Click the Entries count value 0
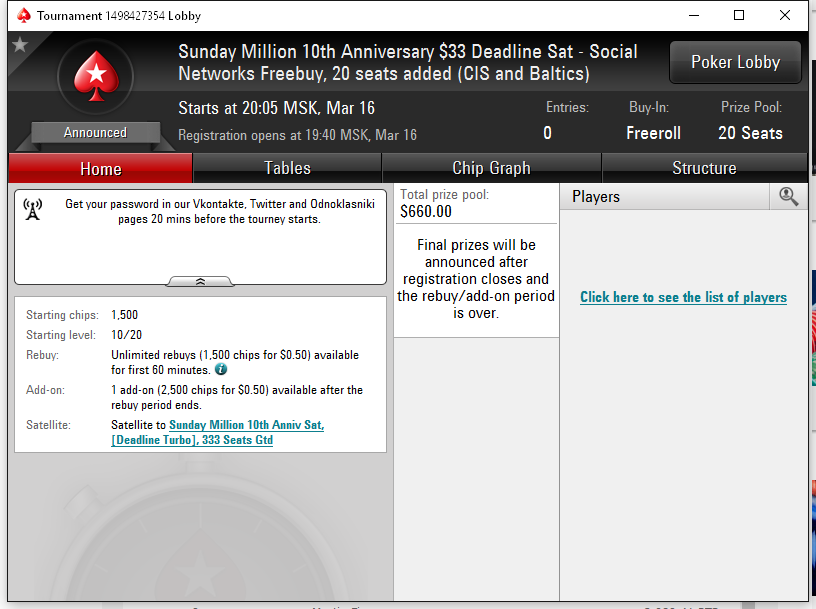Viewport: 816px width, 609px height. pyautogui.click(x=547, y=133)
